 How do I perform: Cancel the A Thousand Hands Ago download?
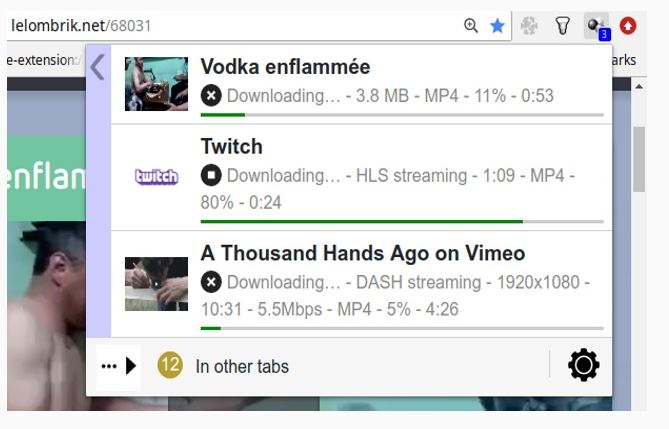(210, 282)
